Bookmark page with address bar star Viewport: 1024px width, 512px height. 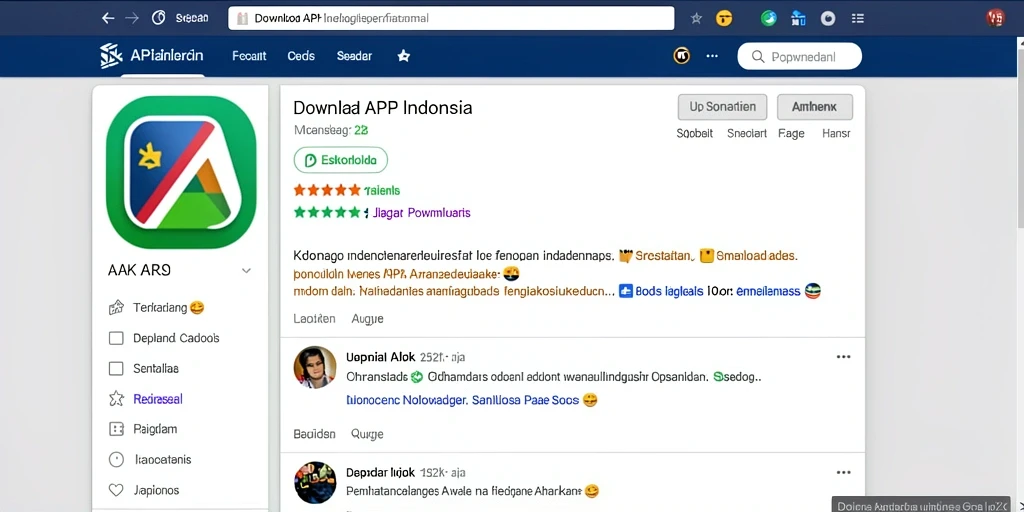point(696,18)
